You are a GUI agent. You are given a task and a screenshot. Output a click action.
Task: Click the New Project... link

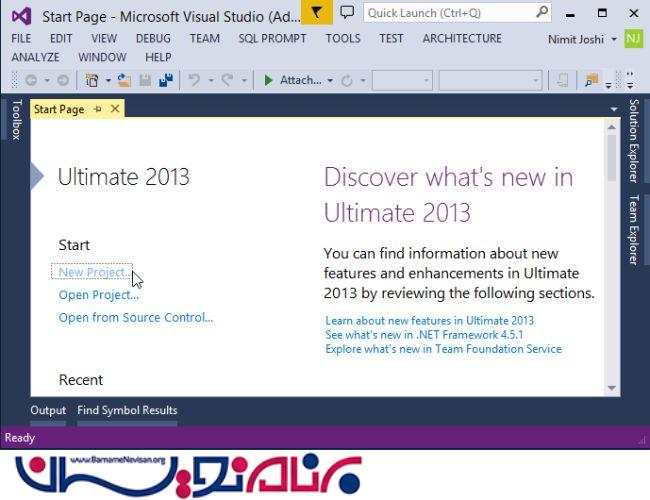[x=94, y=272]
